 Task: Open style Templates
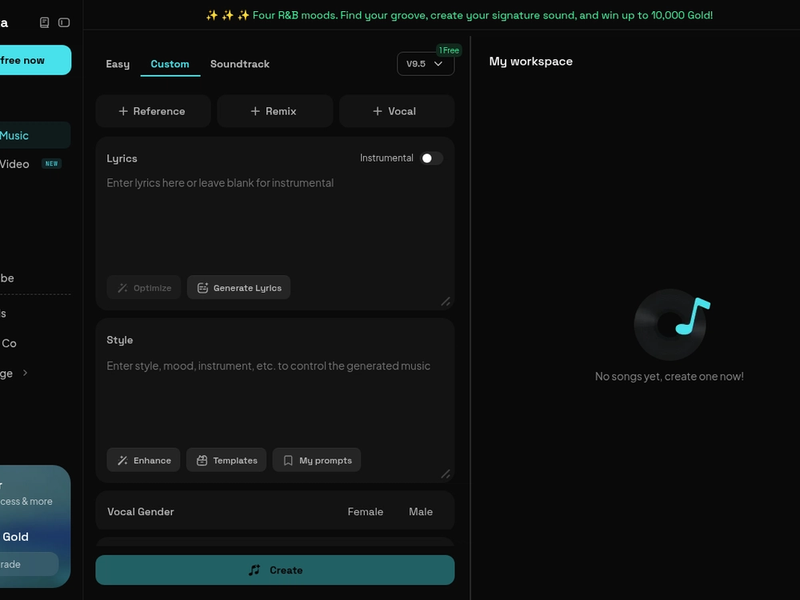pyautogui.click(x=227, y=460)
